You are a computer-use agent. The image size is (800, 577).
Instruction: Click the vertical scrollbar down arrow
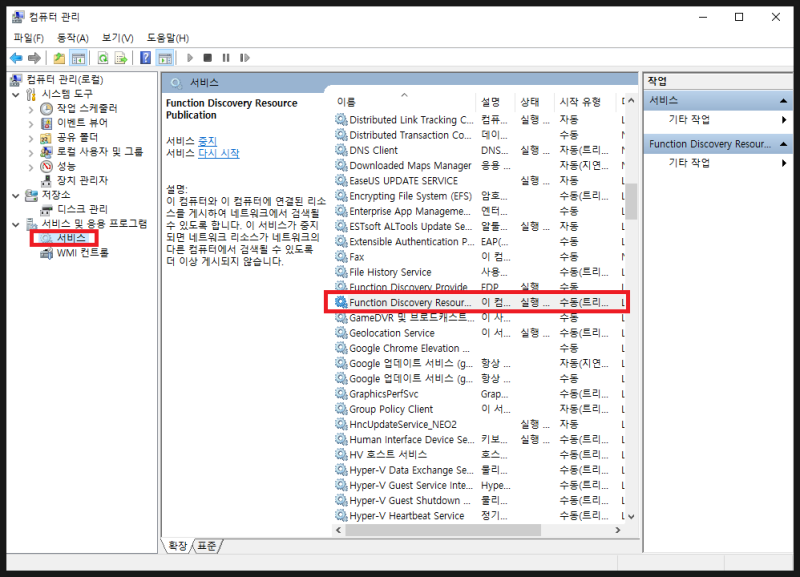(632, 516)
